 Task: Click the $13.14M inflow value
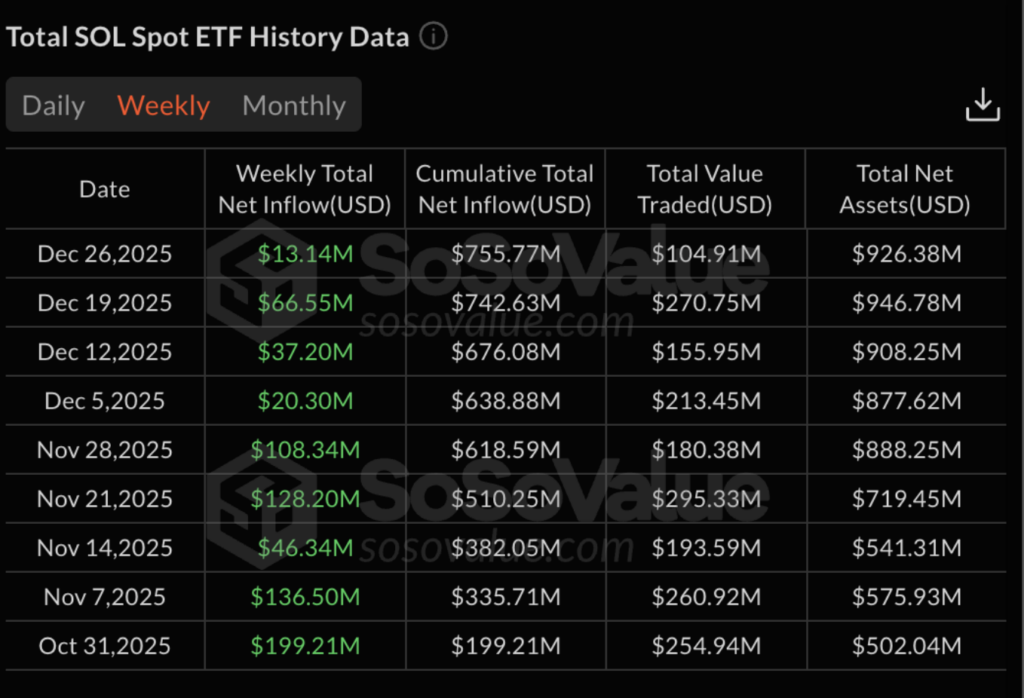(x=304, y=253)
